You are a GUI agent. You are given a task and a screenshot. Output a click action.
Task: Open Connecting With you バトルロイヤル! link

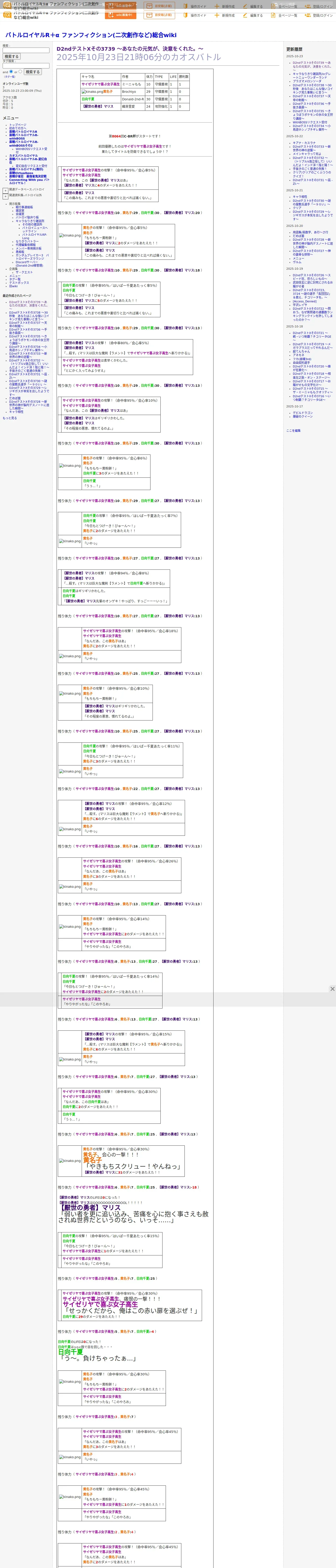pos(29,181)
